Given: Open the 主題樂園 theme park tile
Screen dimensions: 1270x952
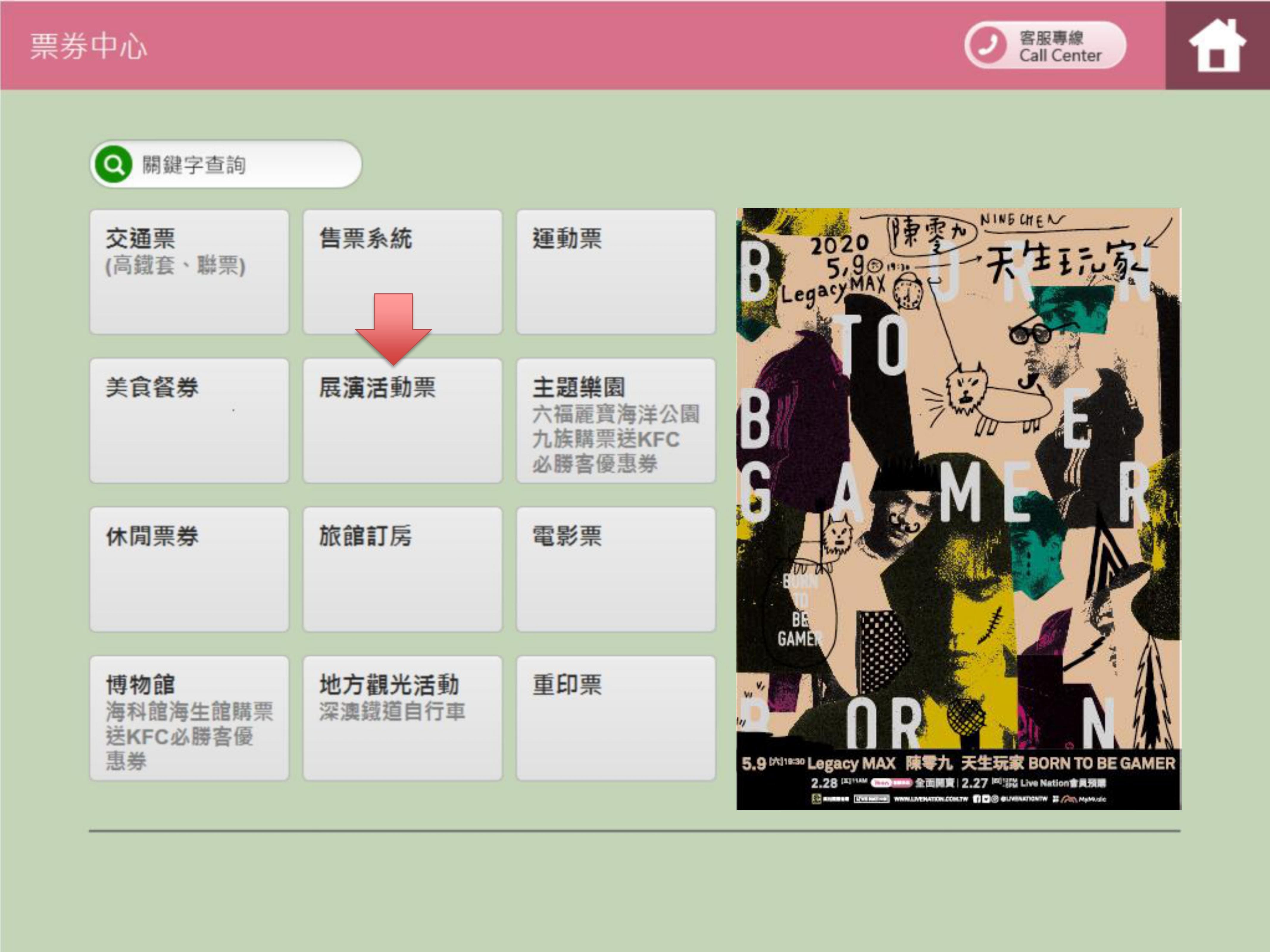Looking at the screenshot, I should 616,421.
